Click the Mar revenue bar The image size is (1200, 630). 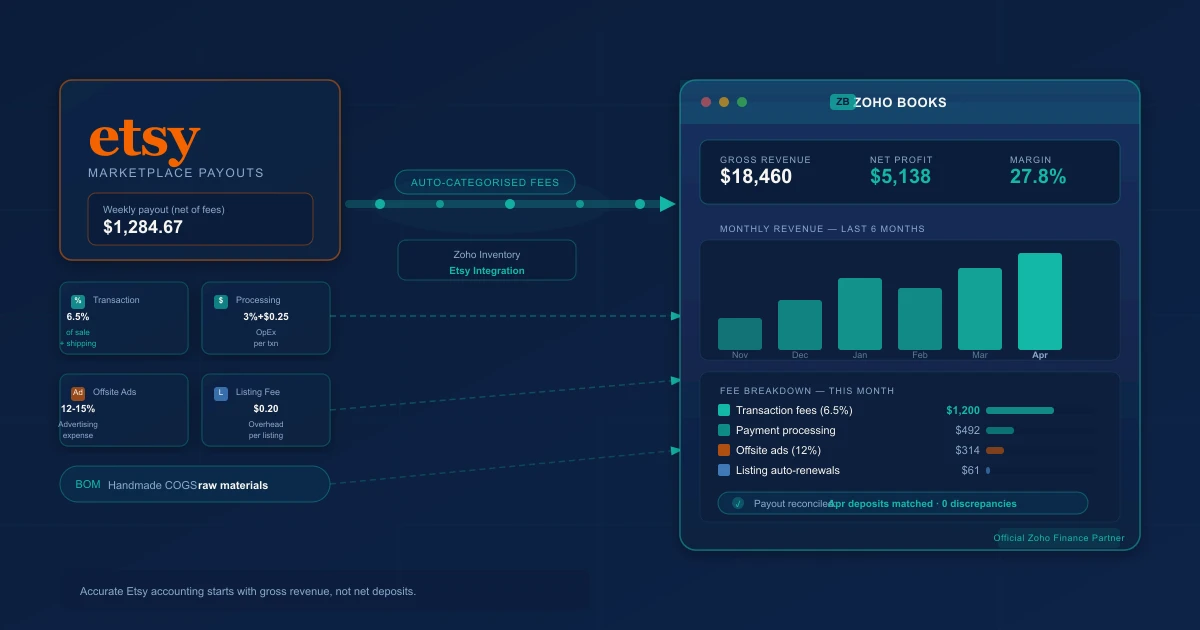(x=980, y=309)
